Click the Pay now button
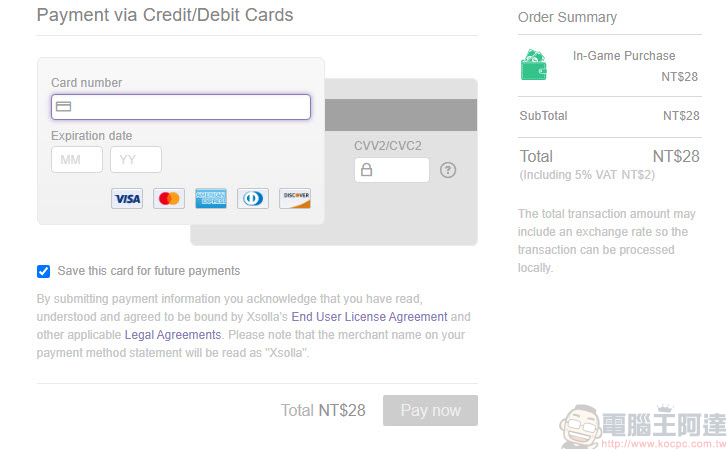This screenshot has width=728, height=463. (430, 411)
